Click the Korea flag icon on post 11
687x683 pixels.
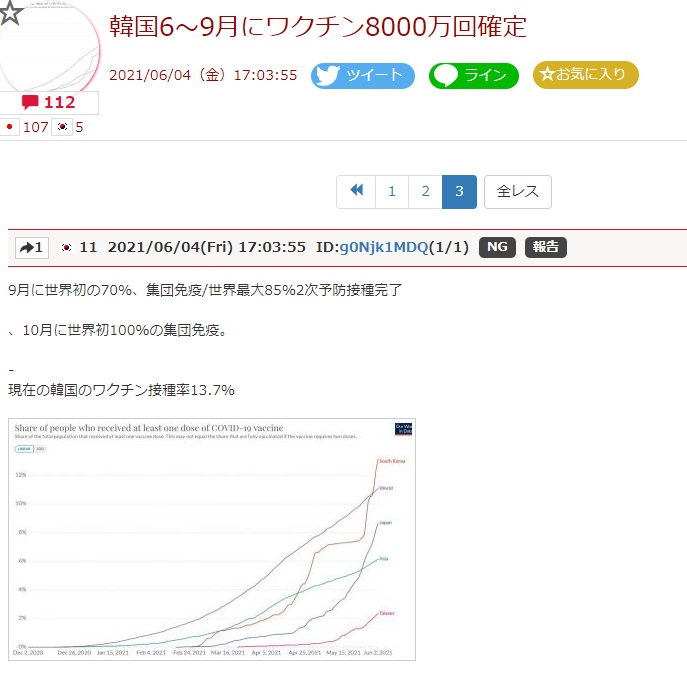67,248
